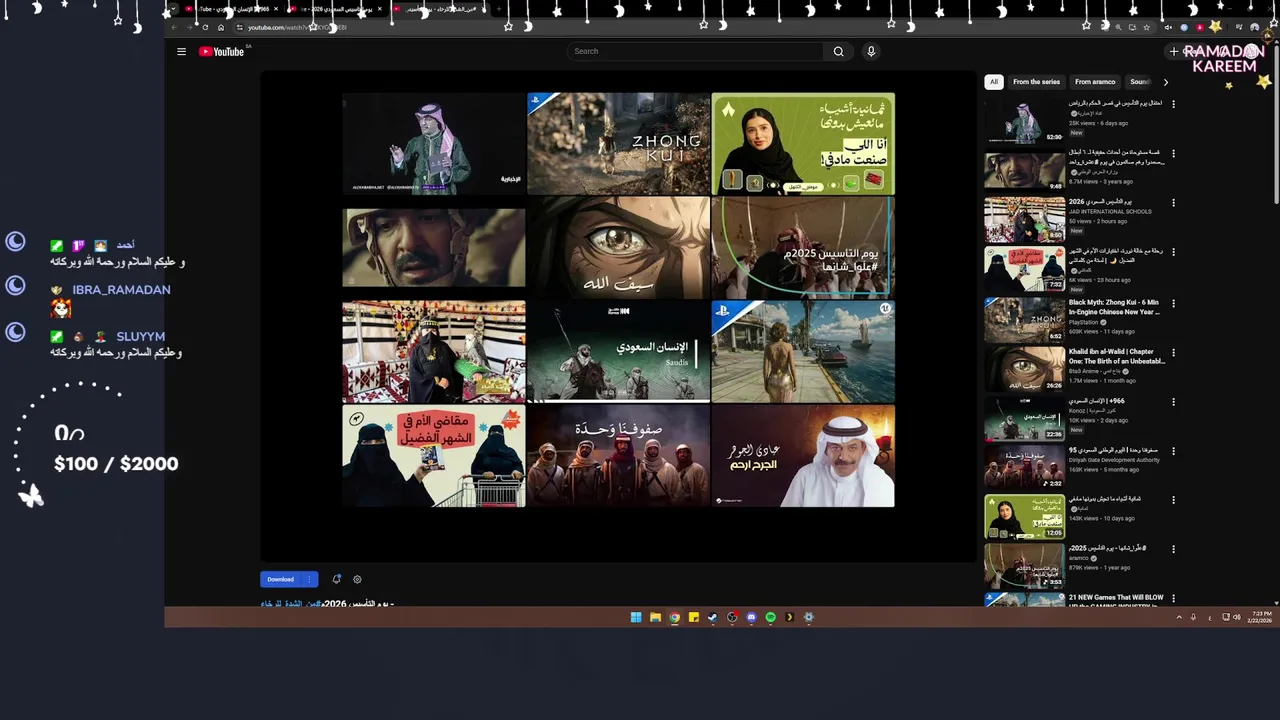The image size is (1280, 720).
Task: Click the soldier face endscreen tile
Action: (x=433, y=248)
